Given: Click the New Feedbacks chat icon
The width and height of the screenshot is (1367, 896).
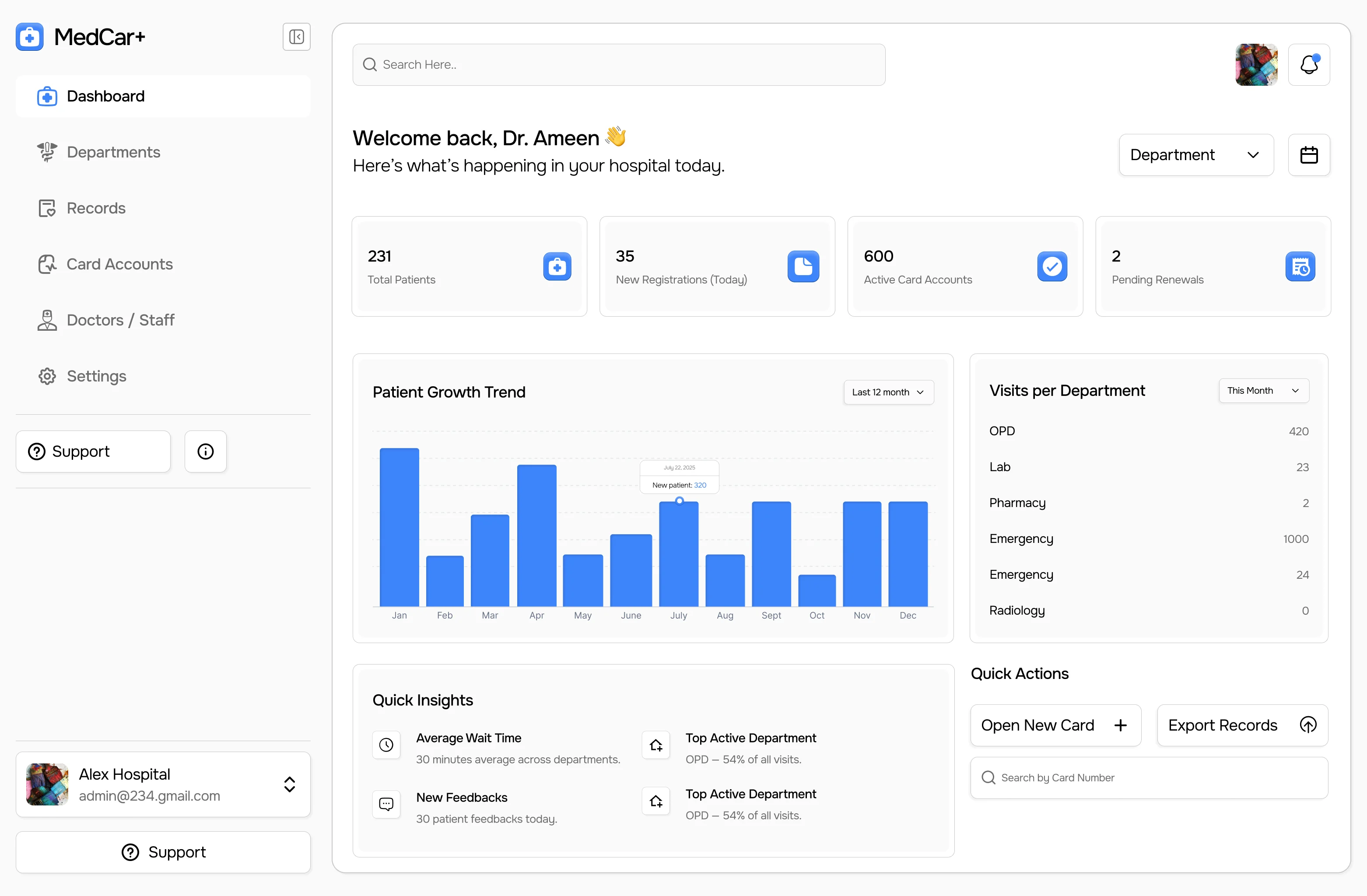Looking at the screenshot, I should click(x=386, y=804).
